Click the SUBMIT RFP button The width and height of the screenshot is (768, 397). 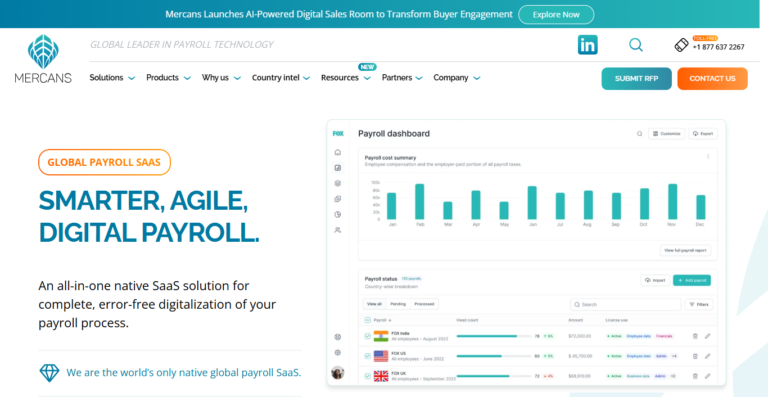coord(636,78)
